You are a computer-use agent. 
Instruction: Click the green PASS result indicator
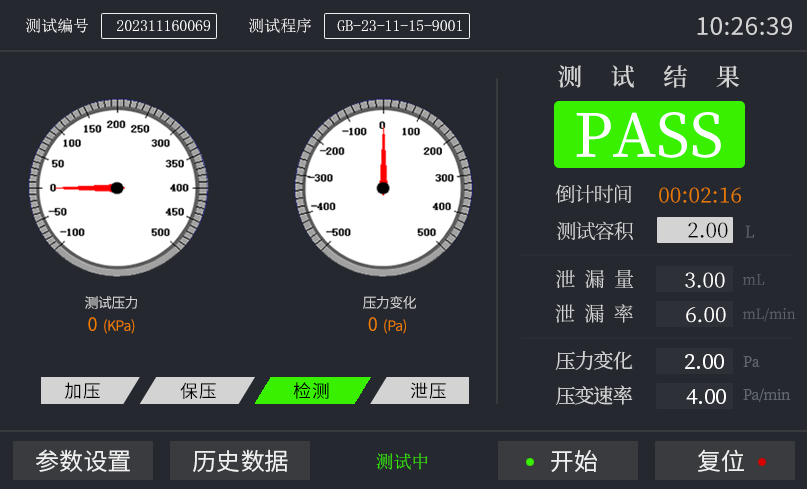coord(649,134)
